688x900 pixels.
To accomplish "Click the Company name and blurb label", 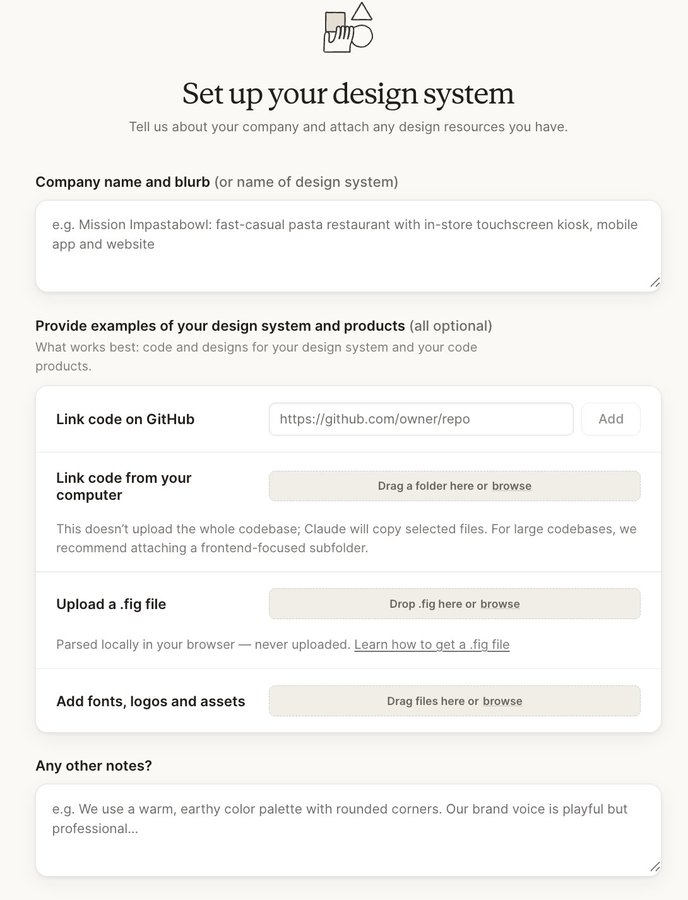I will pyautogui.click(x=122, y=182).
